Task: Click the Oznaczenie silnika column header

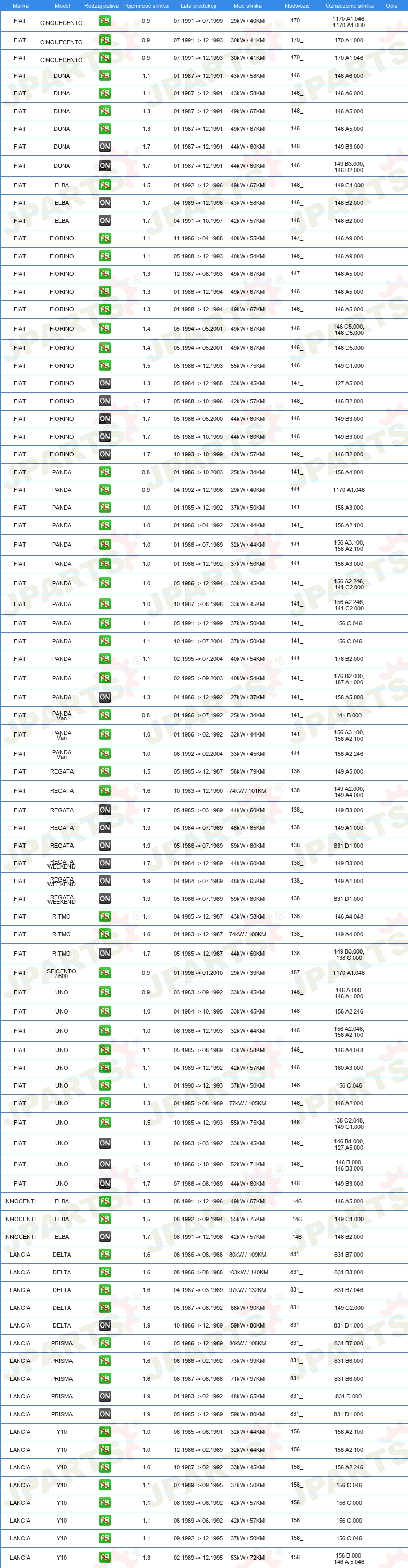Action: (349, 6)
